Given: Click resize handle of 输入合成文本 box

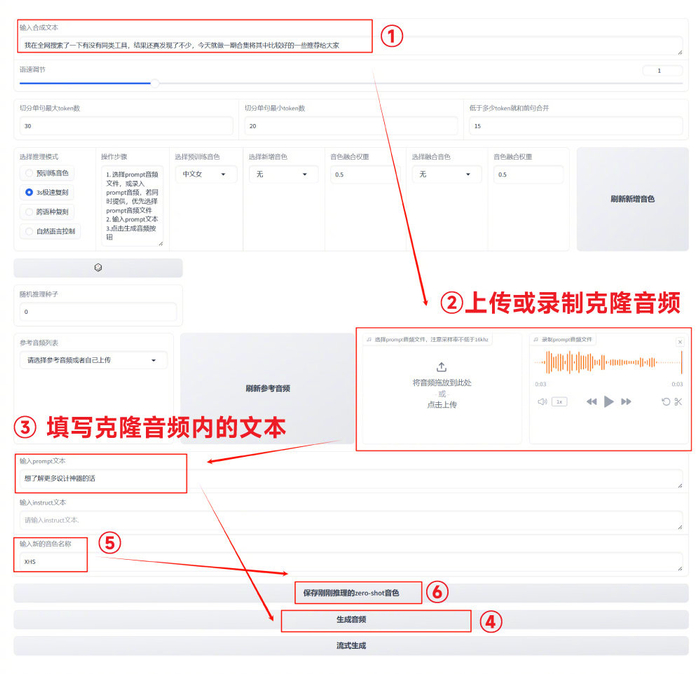Looking at the screenshot, I should [x=679, y=52].
